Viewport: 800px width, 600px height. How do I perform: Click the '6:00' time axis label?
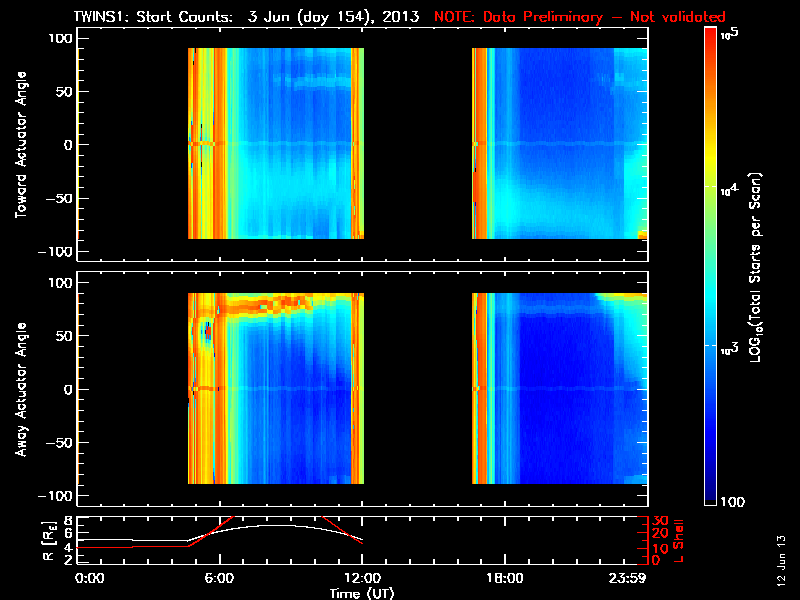pos(219,579)
